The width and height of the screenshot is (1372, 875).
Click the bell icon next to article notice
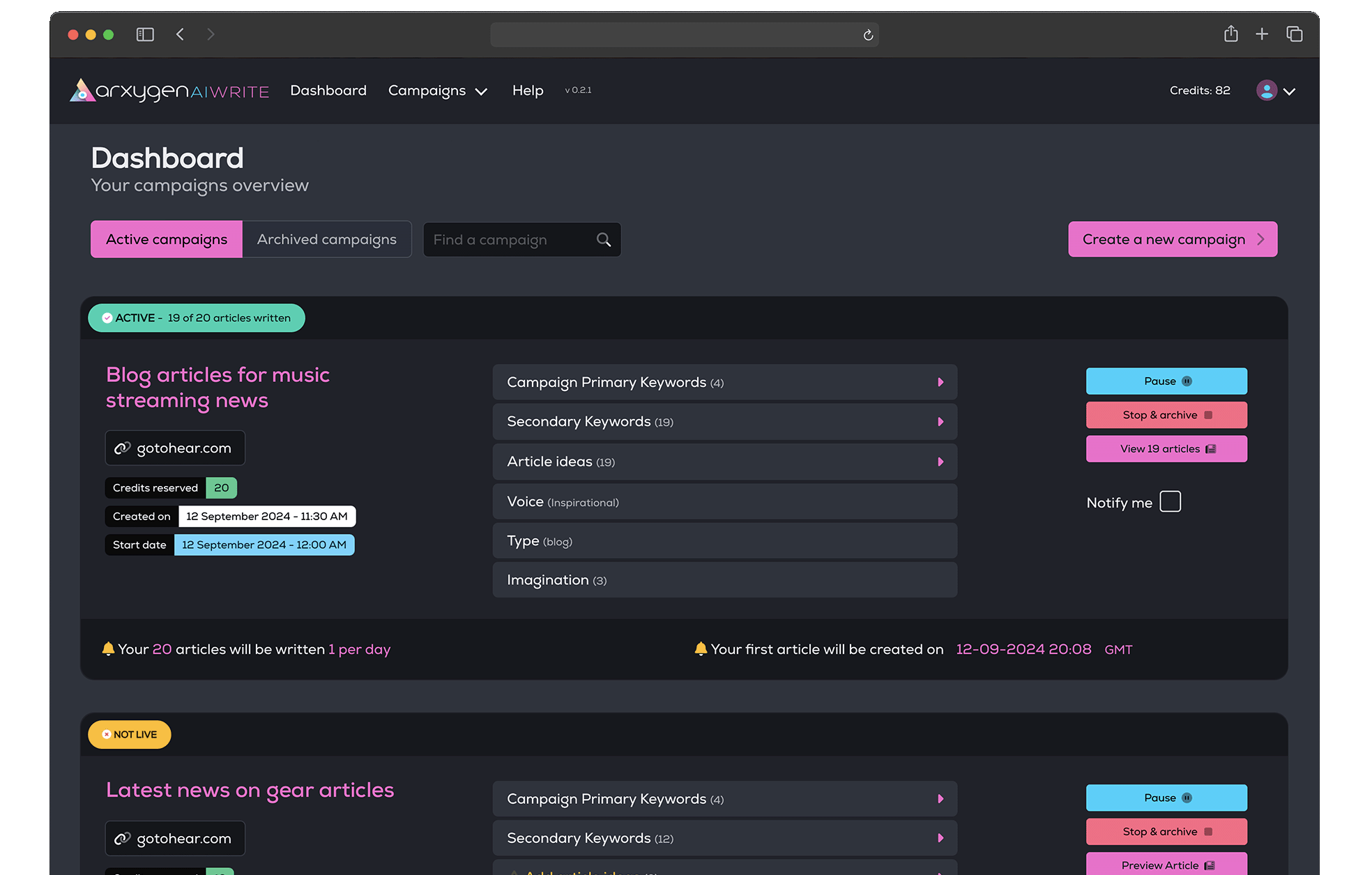(x=109, y=648)
